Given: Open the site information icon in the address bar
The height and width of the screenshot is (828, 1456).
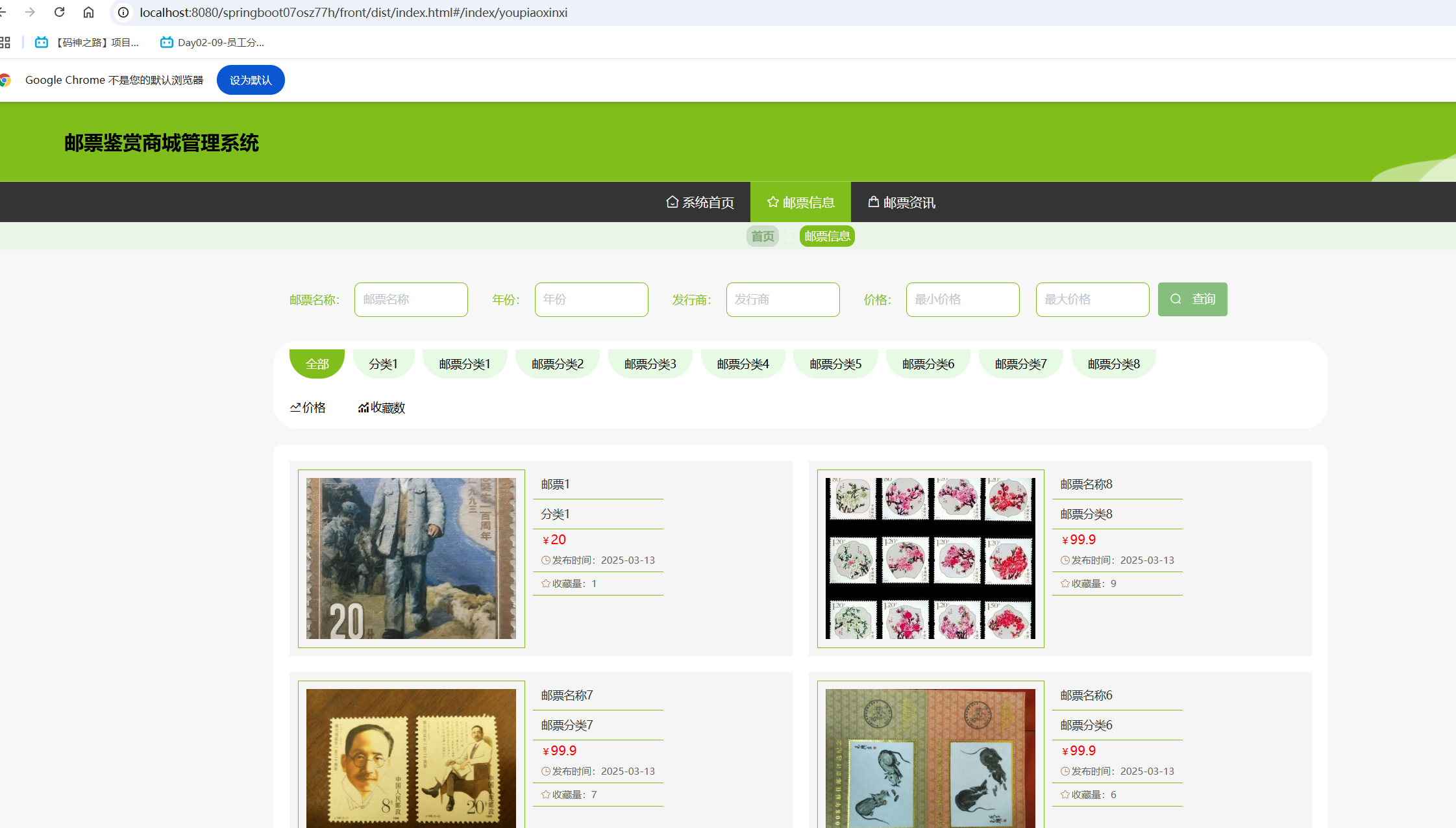Looking at the screenshot, I should [x=123, y=12].
